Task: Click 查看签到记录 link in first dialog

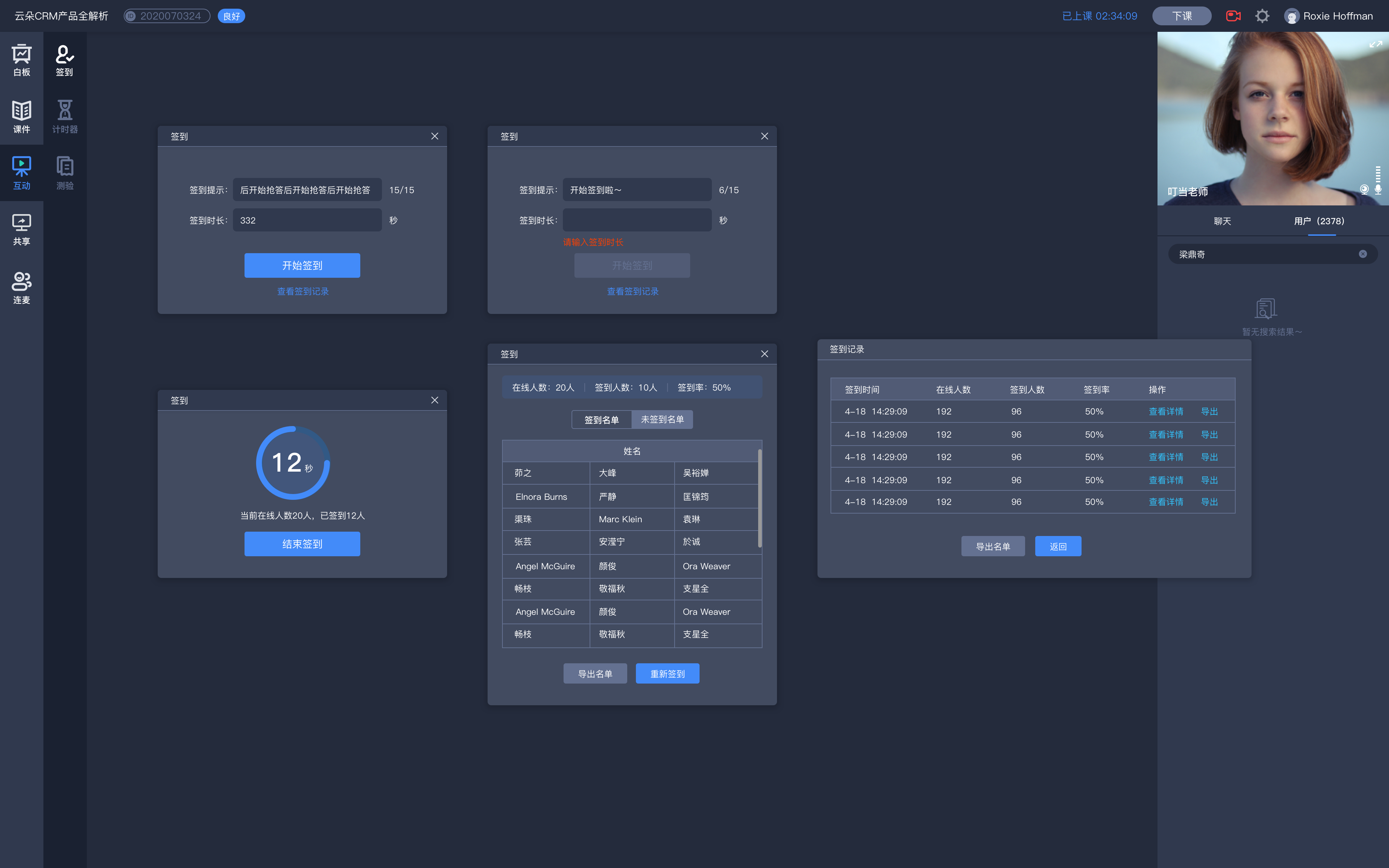Action: (303, 292)
